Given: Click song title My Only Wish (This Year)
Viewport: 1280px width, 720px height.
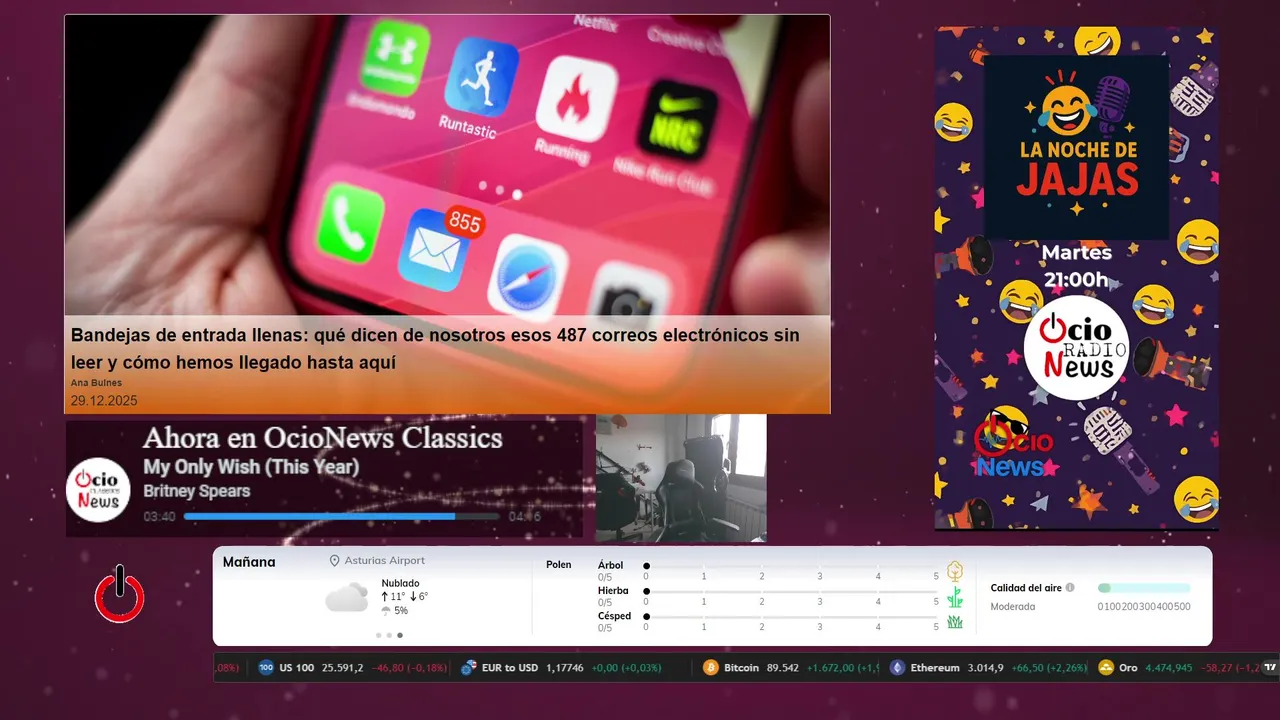Looking at the screenshot, I should coord(251,467).
